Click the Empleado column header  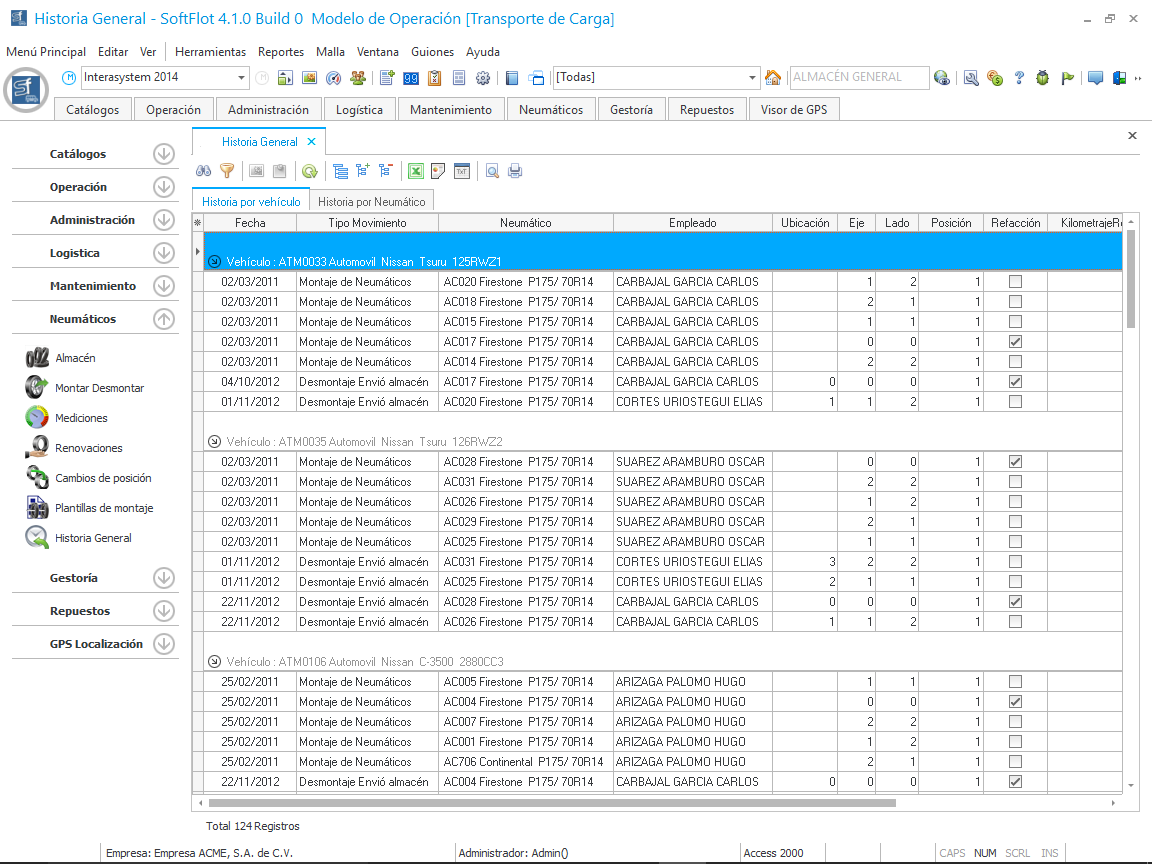point(692,223)
